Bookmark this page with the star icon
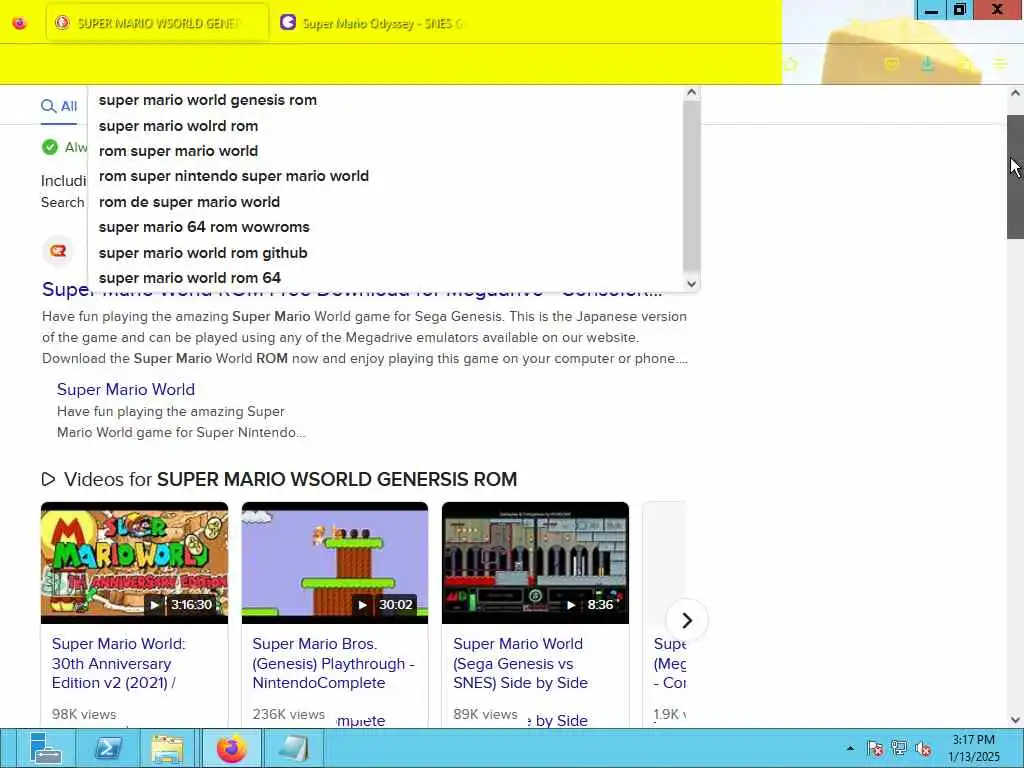This screenshot has height=768, width=1024. pyautogui.click(x=791, y=64)
